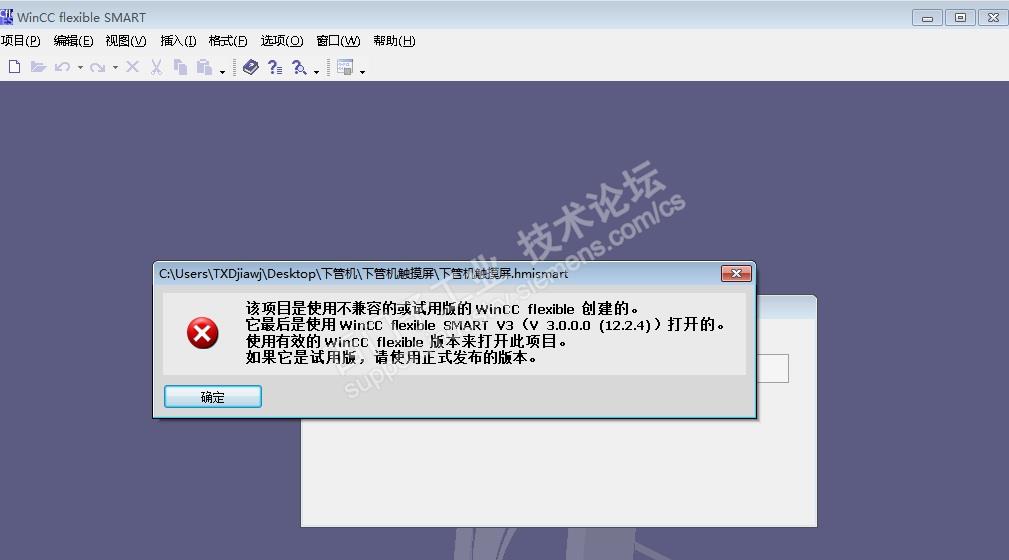Open the 窗口(W) menu

point(338,41)
